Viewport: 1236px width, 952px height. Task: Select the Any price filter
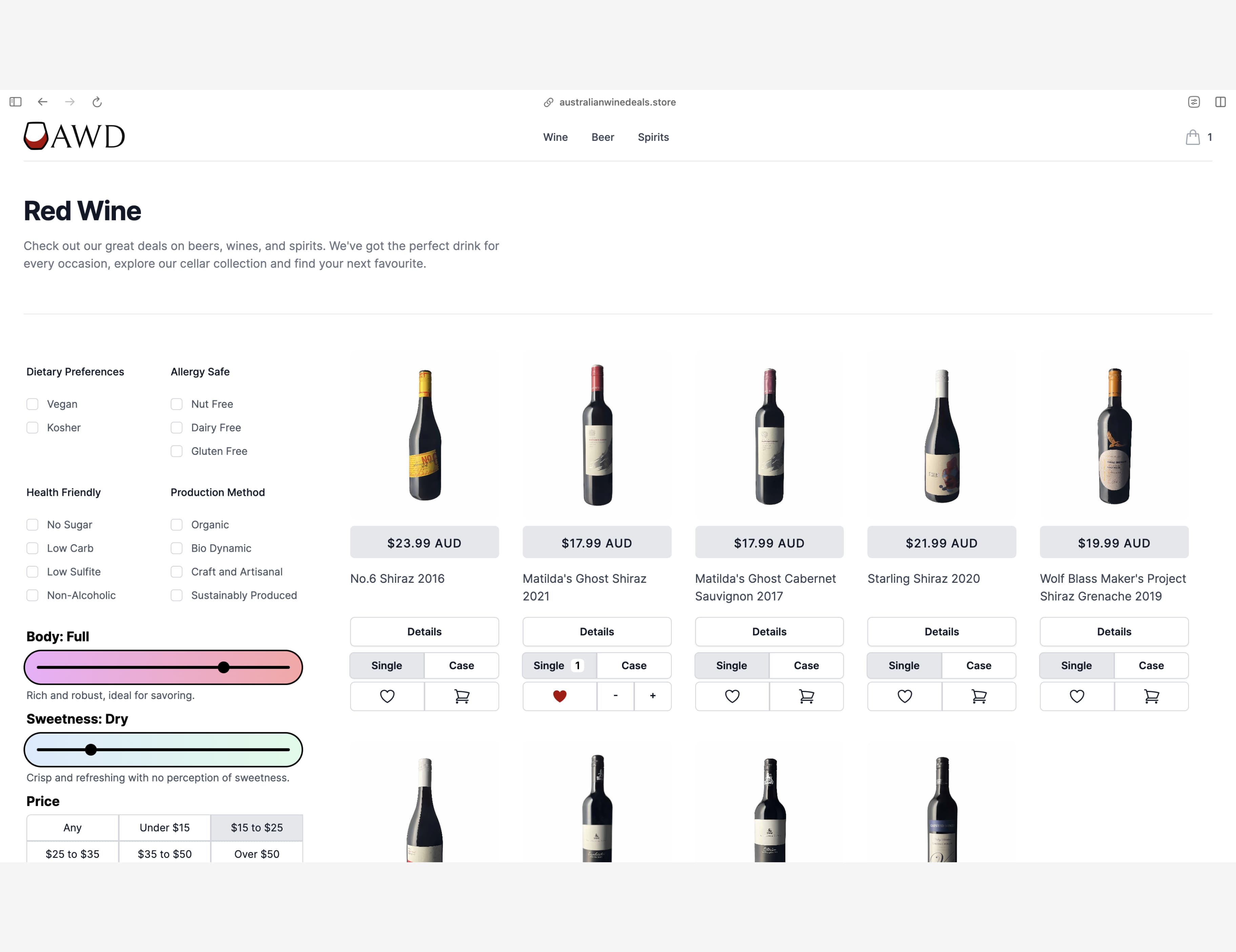click(73, 828)
